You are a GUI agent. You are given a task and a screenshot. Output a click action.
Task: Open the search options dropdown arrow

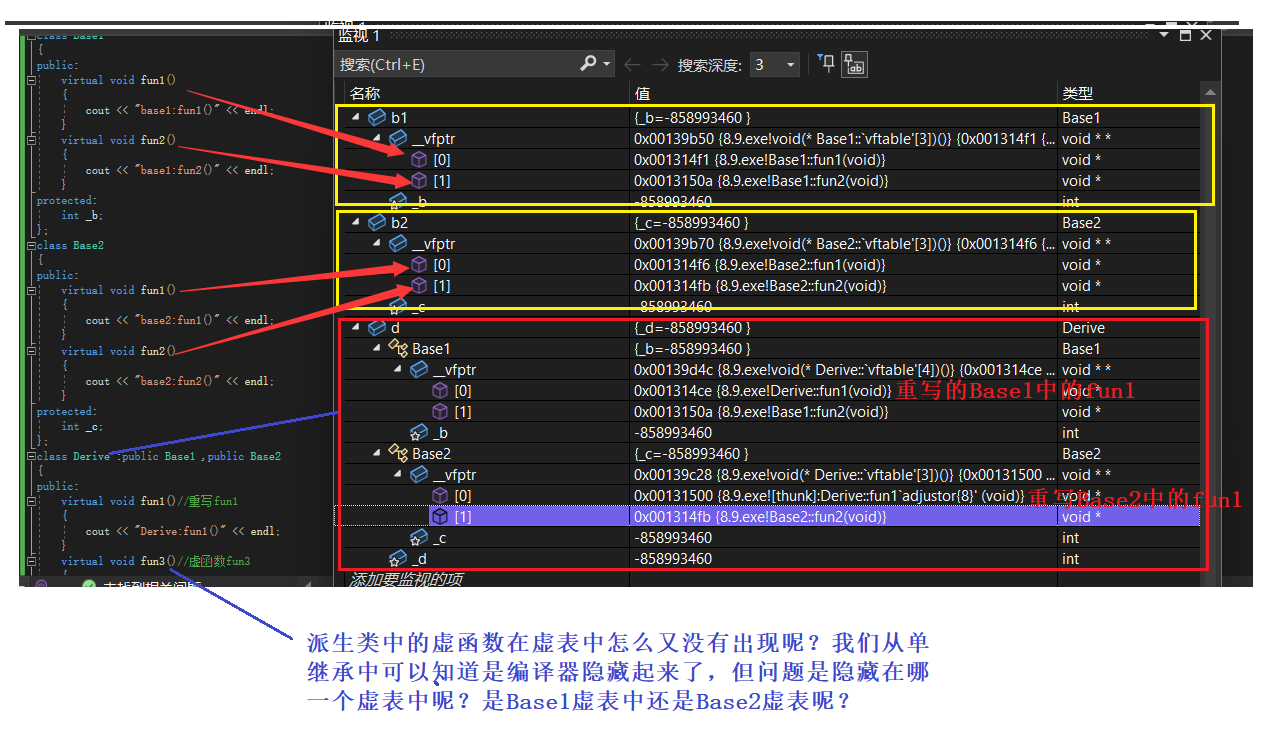click(606, 65)
